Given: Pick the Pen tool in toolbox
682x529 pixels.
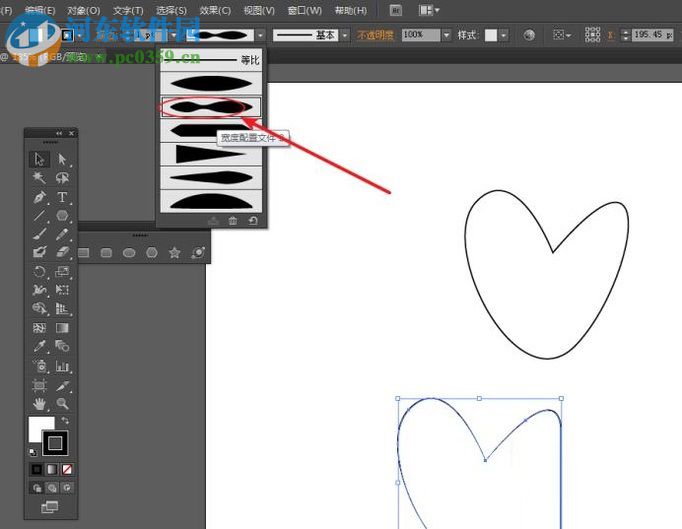Looking at the screenshot, I should coord(40,197).
